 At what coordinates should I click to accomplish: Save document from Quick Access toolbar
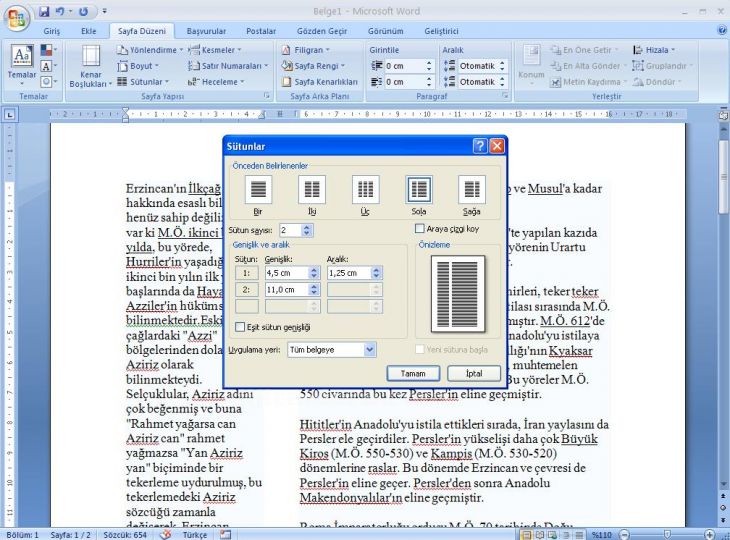coord(44,11)
